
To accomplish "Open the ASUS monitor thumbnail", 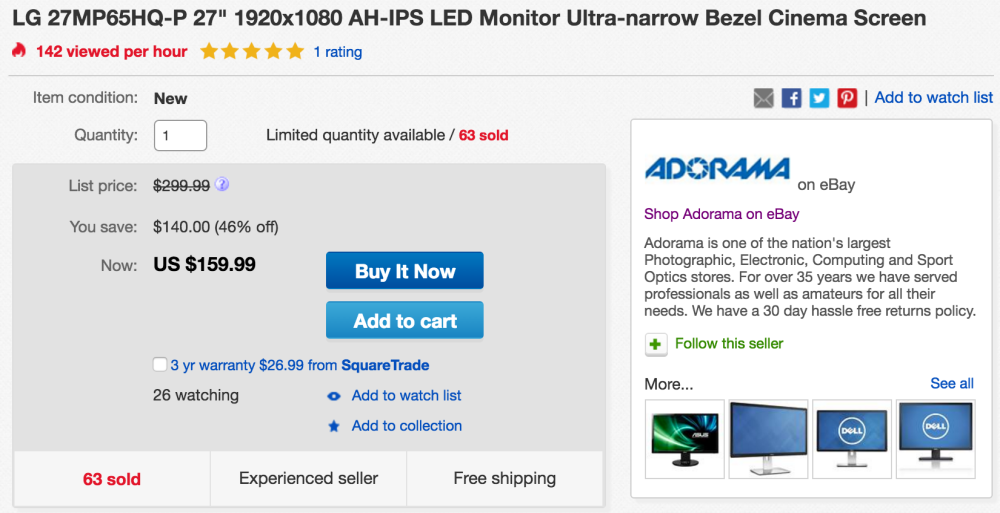I will (685, 439).
